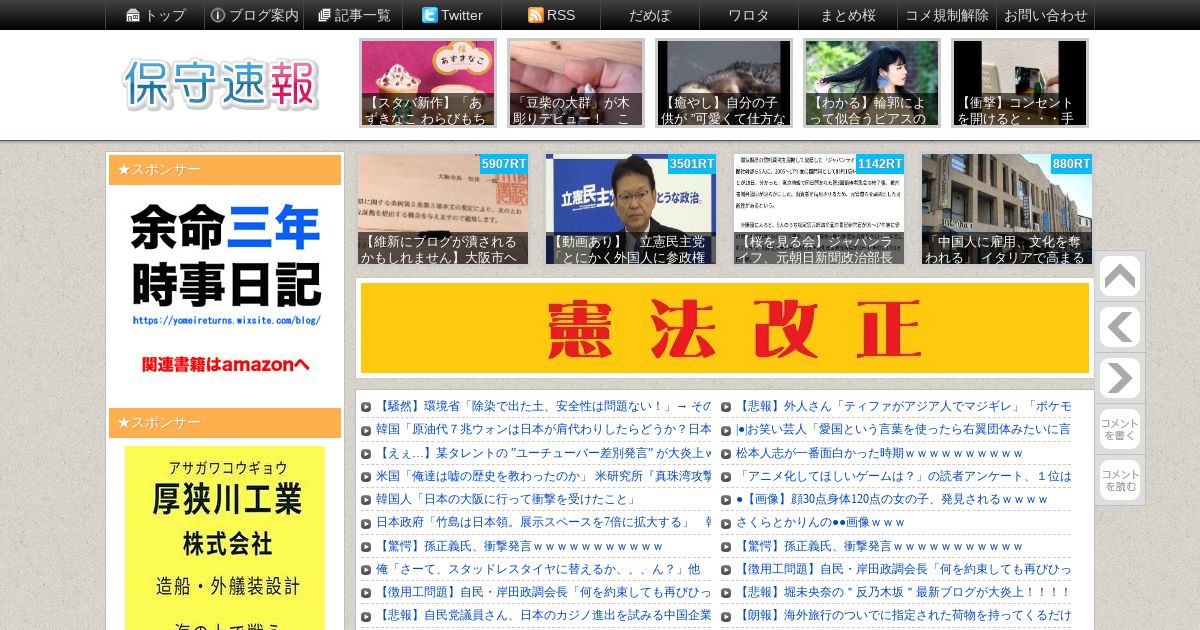Click the scroll-to-top up arrow button

coord(1119,277)
